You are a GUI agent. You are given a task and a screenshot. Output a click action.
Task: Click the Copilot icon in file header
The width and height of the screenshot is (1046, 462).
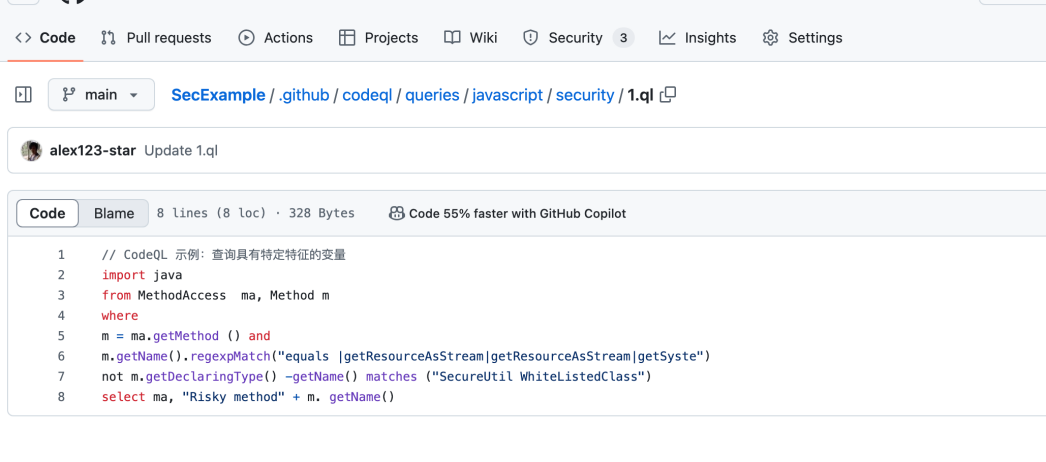(397, 213)
